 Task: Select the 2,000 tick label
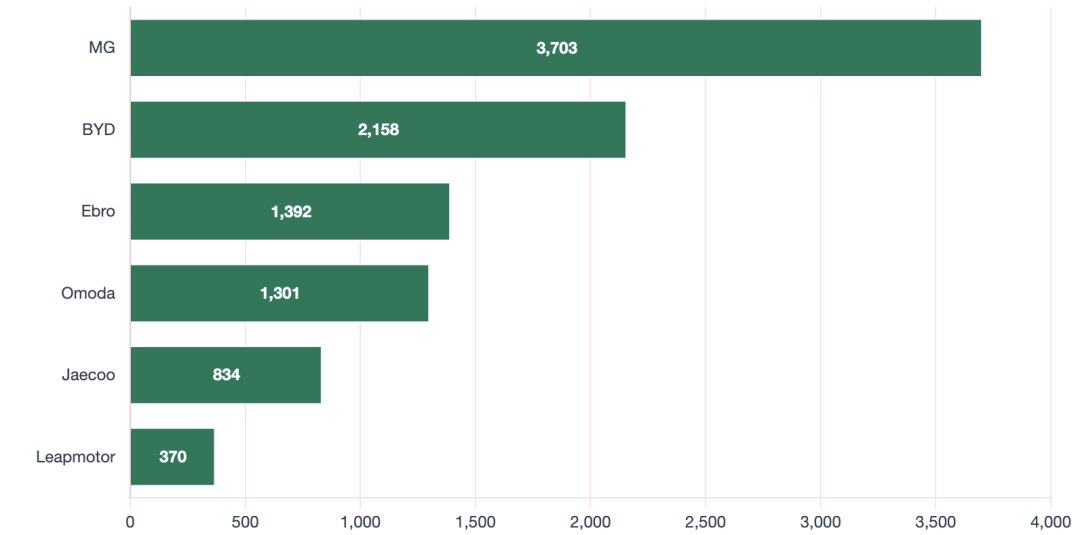pyautogui.click(x=590, y=521)
